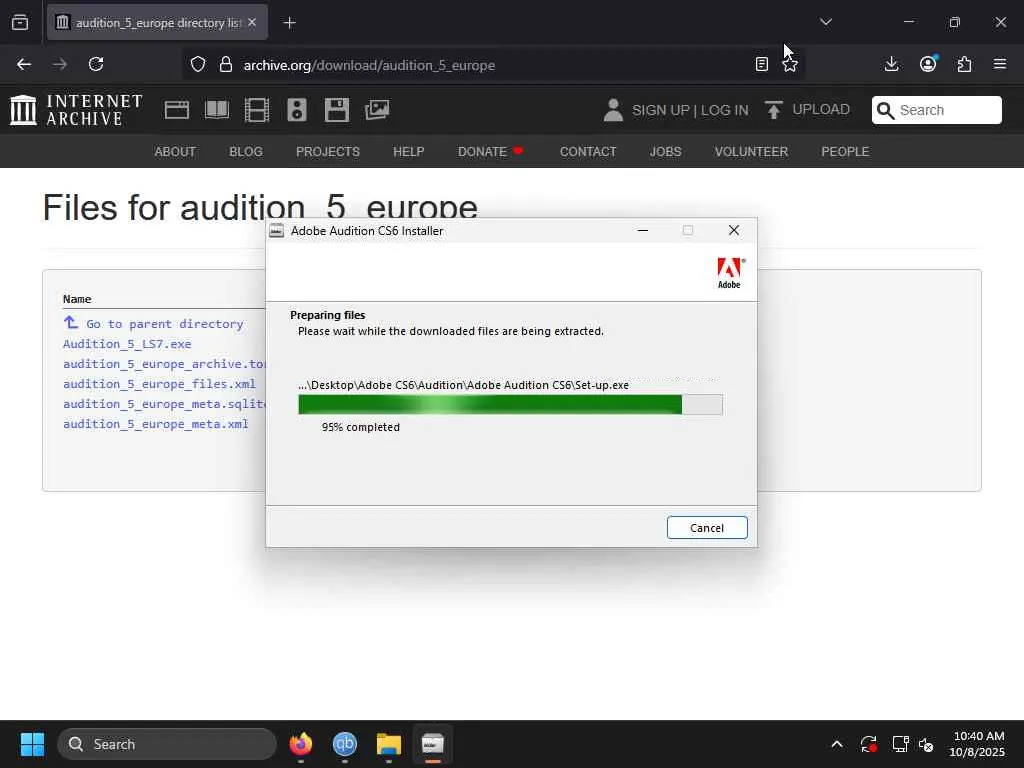The width and height of the screenshot is (1024, 768).
Task: Cancel the Adobe Audition installer extraction
Action: tap(707, 528)
